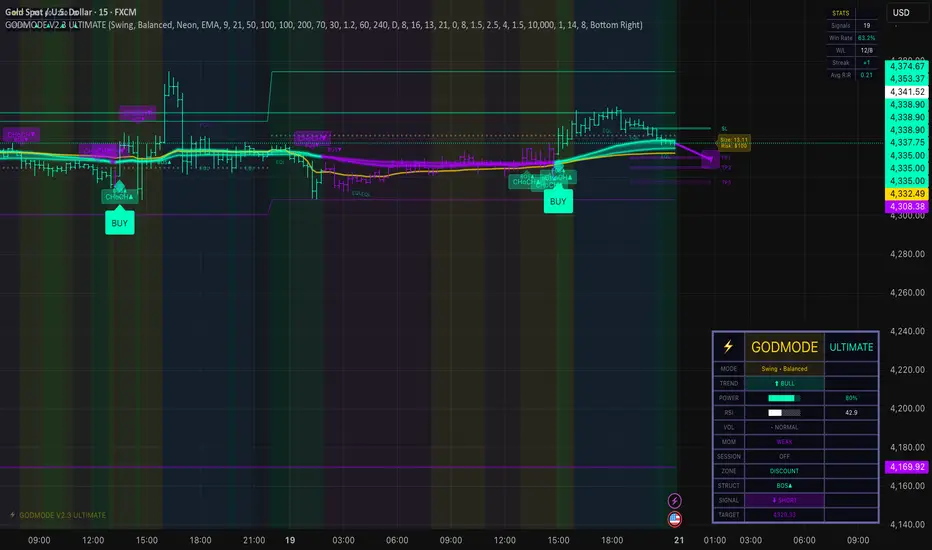This screenshot has width=932, height=550.
Task: Click the purple 4,169.92 price label
Action: click(x=906, y=467)
